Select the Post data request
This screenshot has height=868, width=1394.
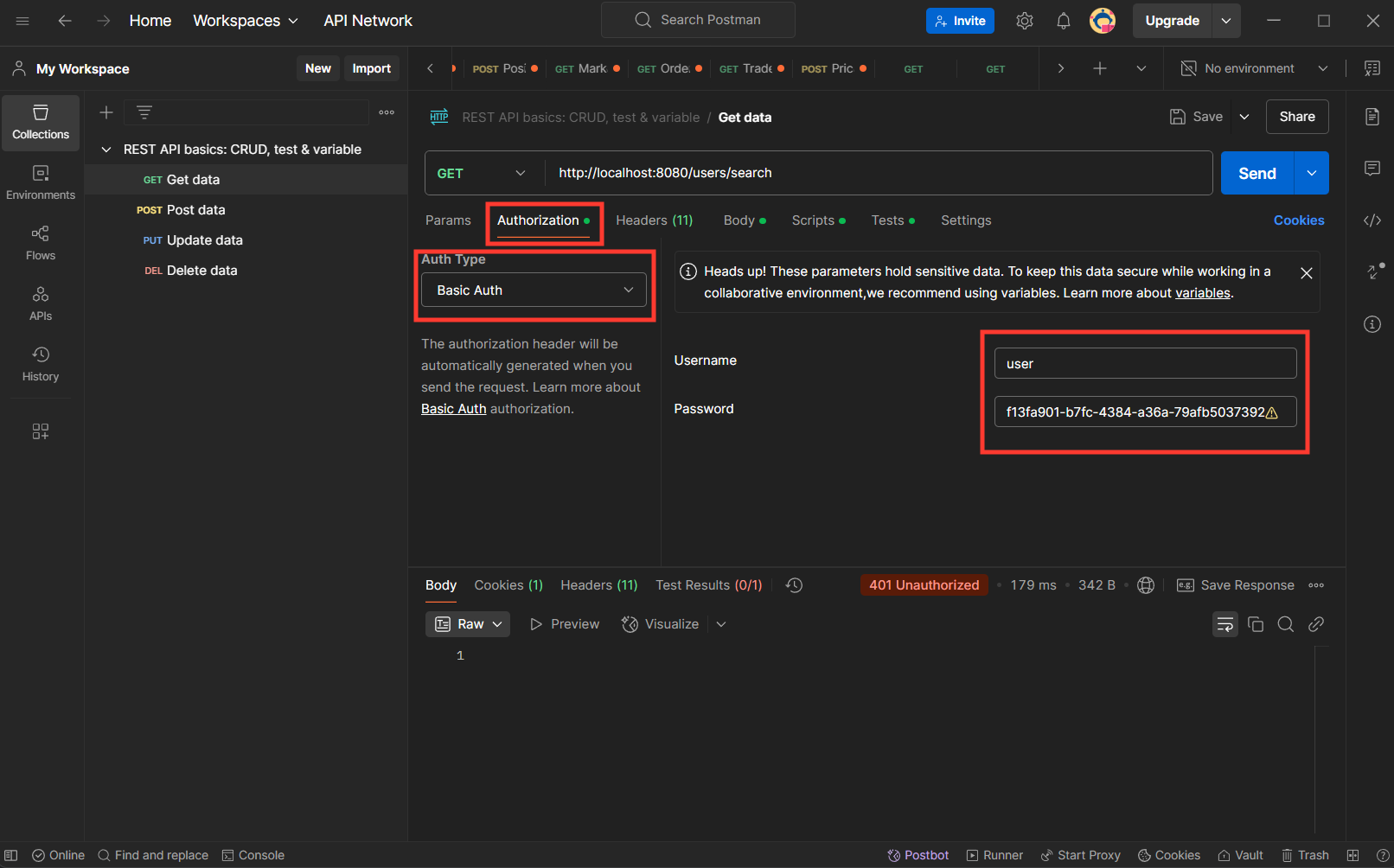click(x=246, y=210)
